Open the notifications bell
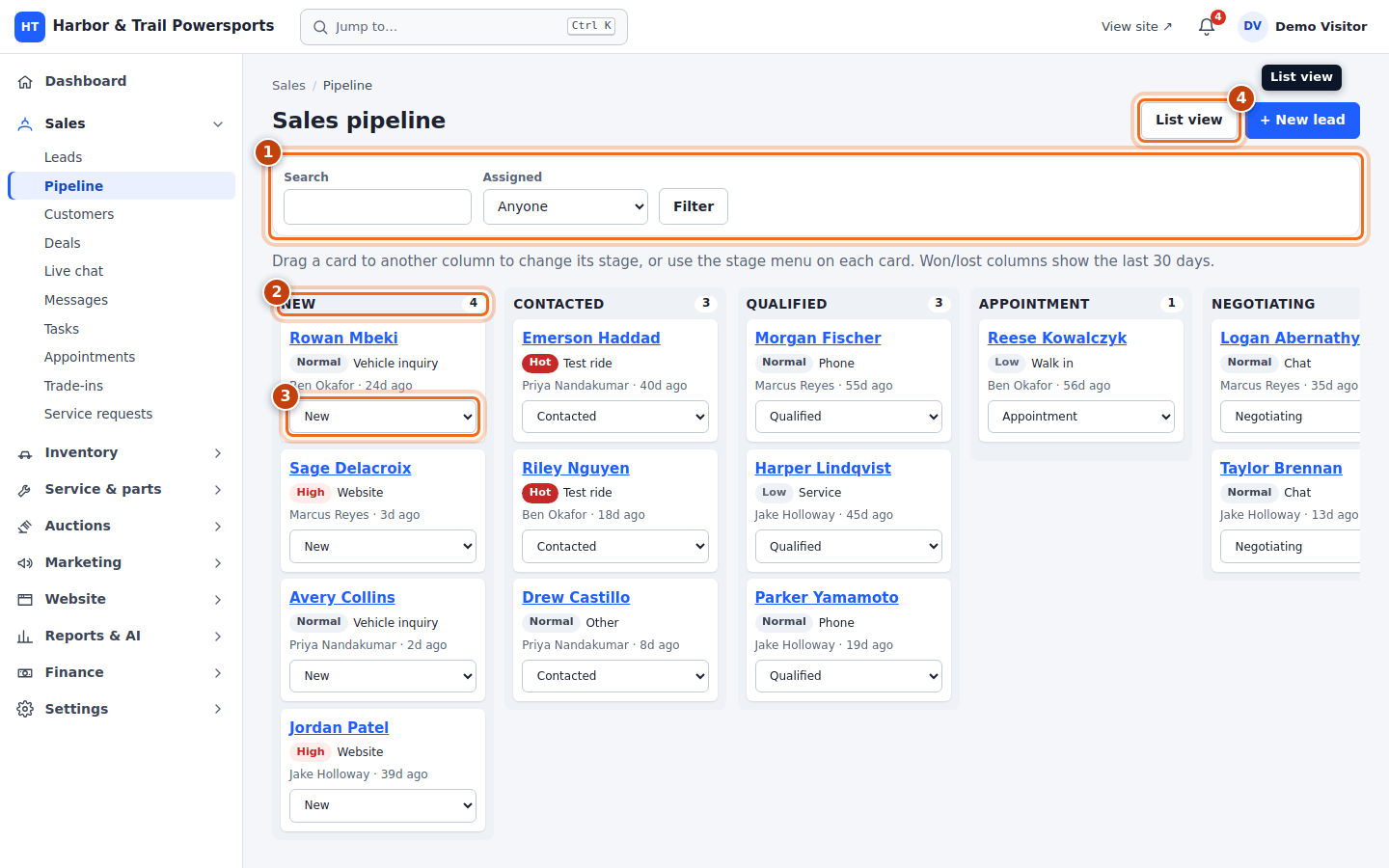 point(1207,27)
